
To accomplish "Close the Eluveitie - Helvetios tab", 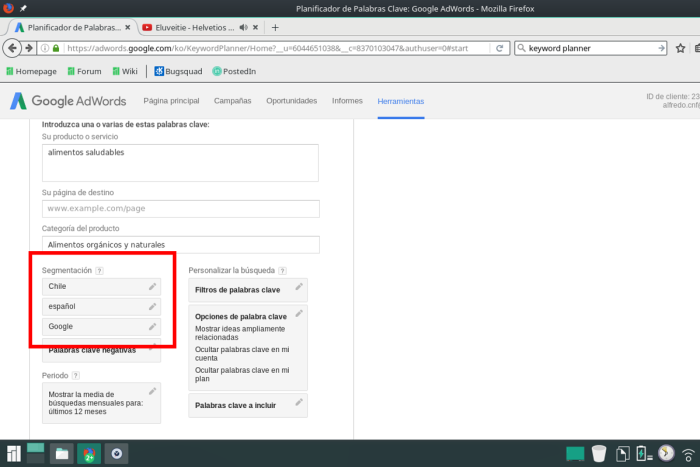I will pos(255,28).
